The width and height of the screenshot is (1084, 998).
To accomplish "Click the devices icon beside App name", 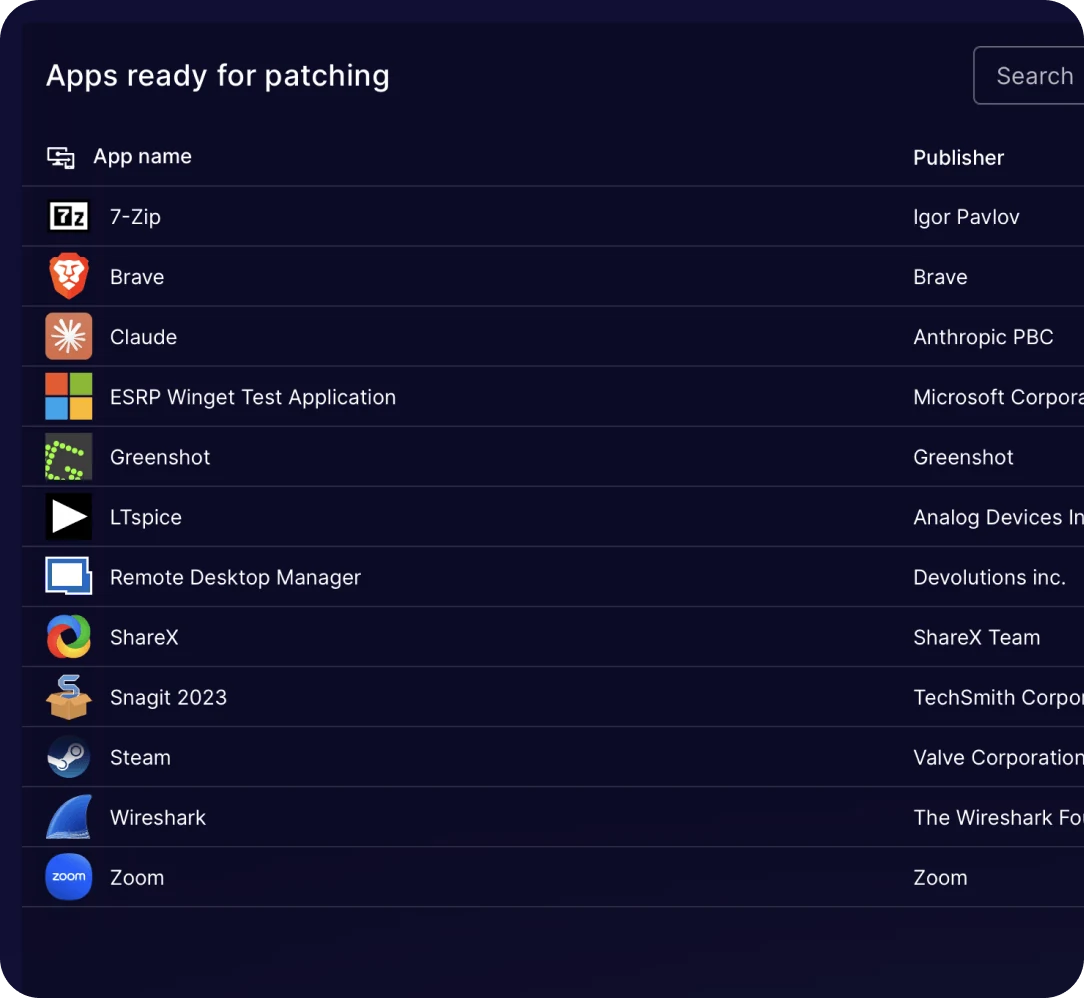I will [x=61, y=158].
